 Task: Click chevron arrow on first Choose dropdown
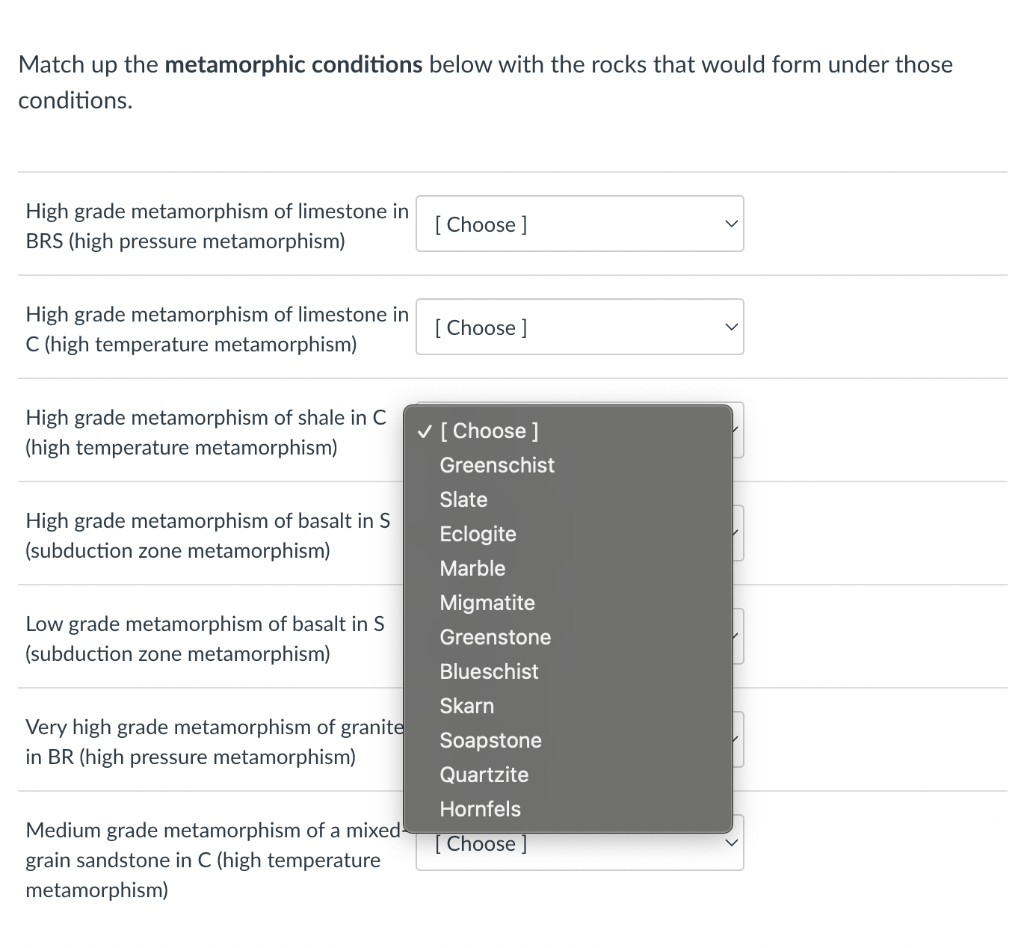pyautogui.click(x=732, y=224)
